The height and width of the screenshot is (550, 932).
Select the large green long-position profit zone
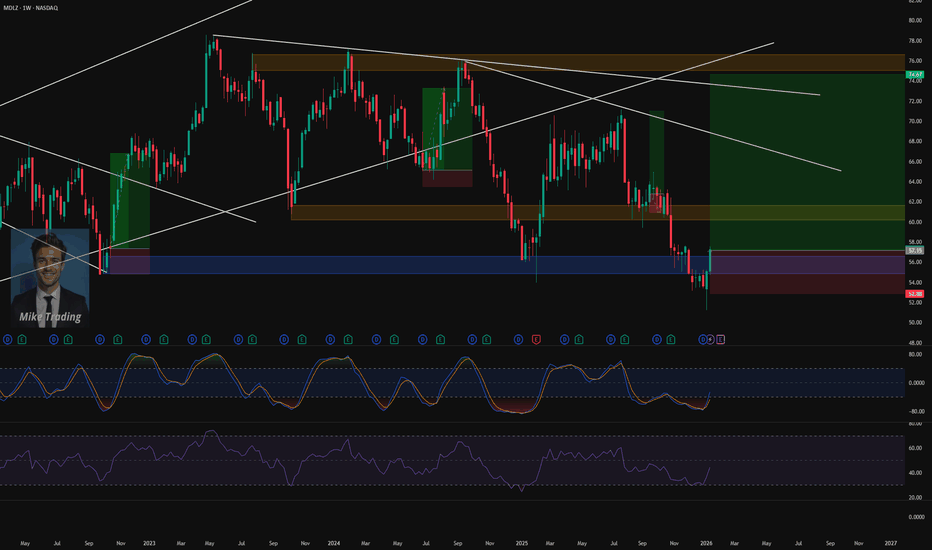coord(807,162)
